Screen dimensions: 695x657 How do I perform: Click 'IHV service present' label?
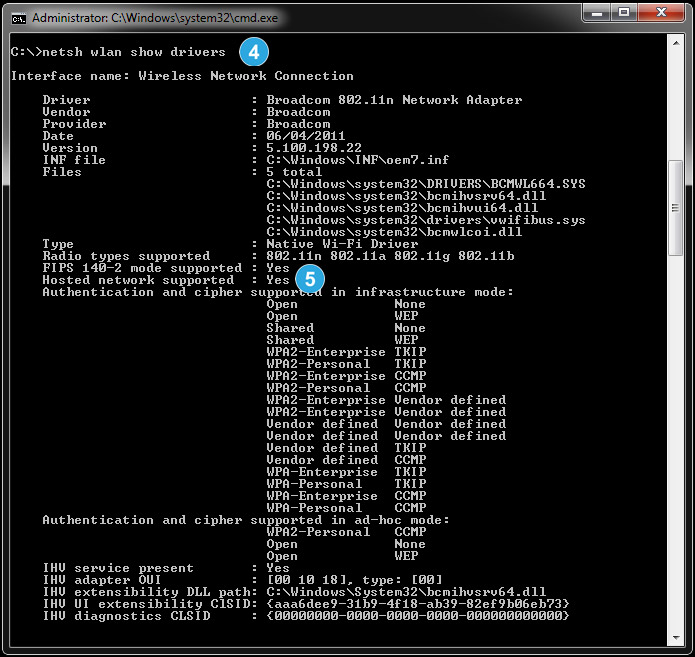118,568
